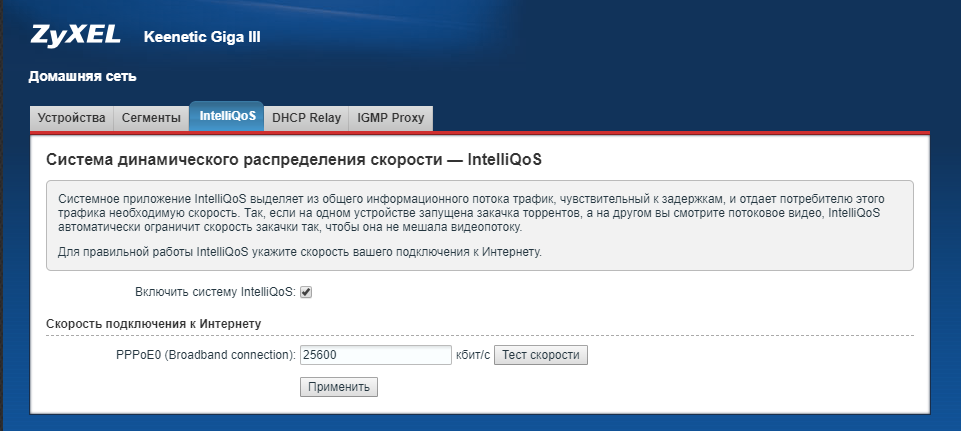Click the кбит/с unit label

pyautogui.click(x=473, y=355)
